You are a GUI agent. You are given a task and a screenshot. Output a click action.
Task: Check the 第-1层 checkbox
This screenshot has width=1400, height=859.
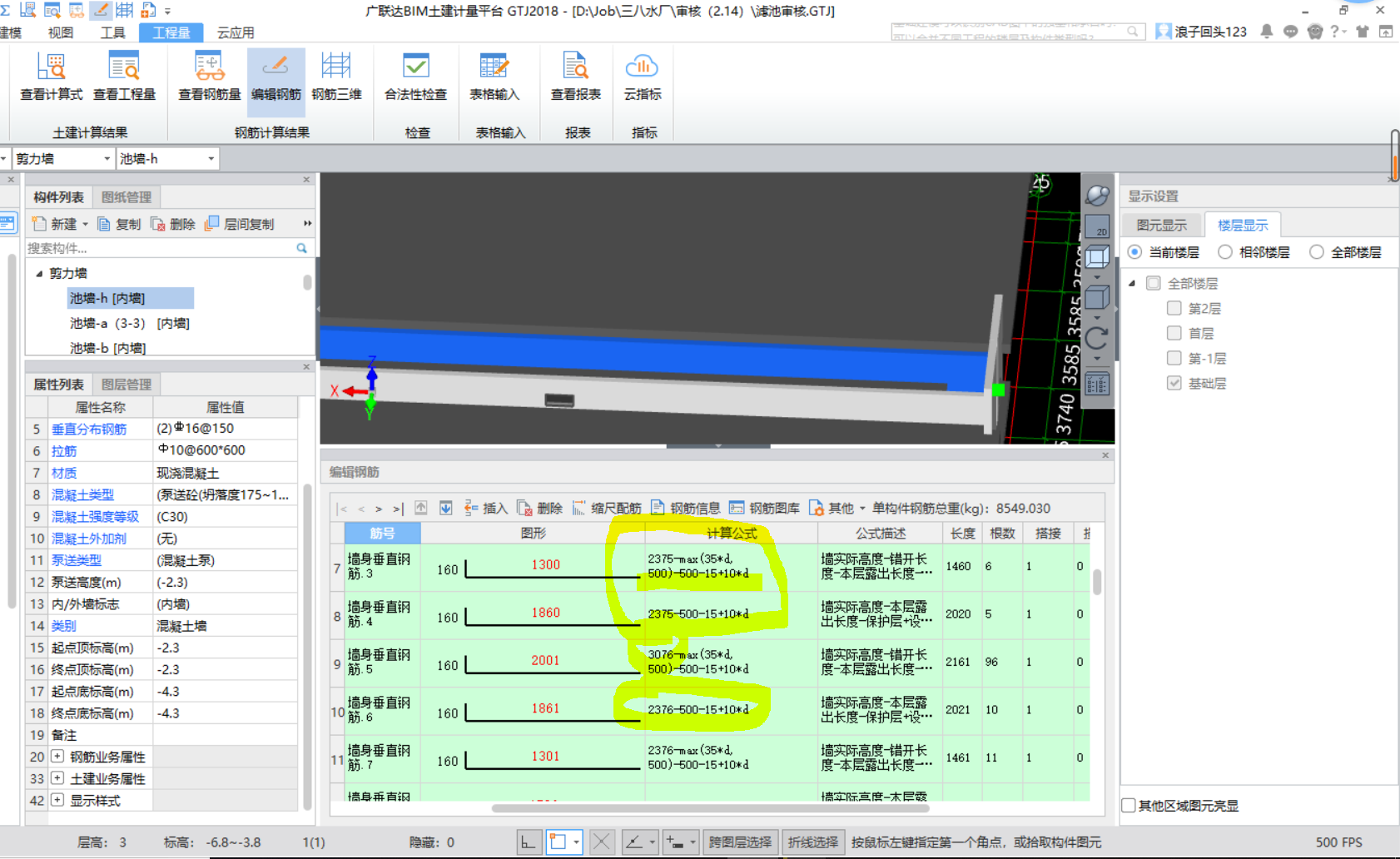coord(1174,358)
